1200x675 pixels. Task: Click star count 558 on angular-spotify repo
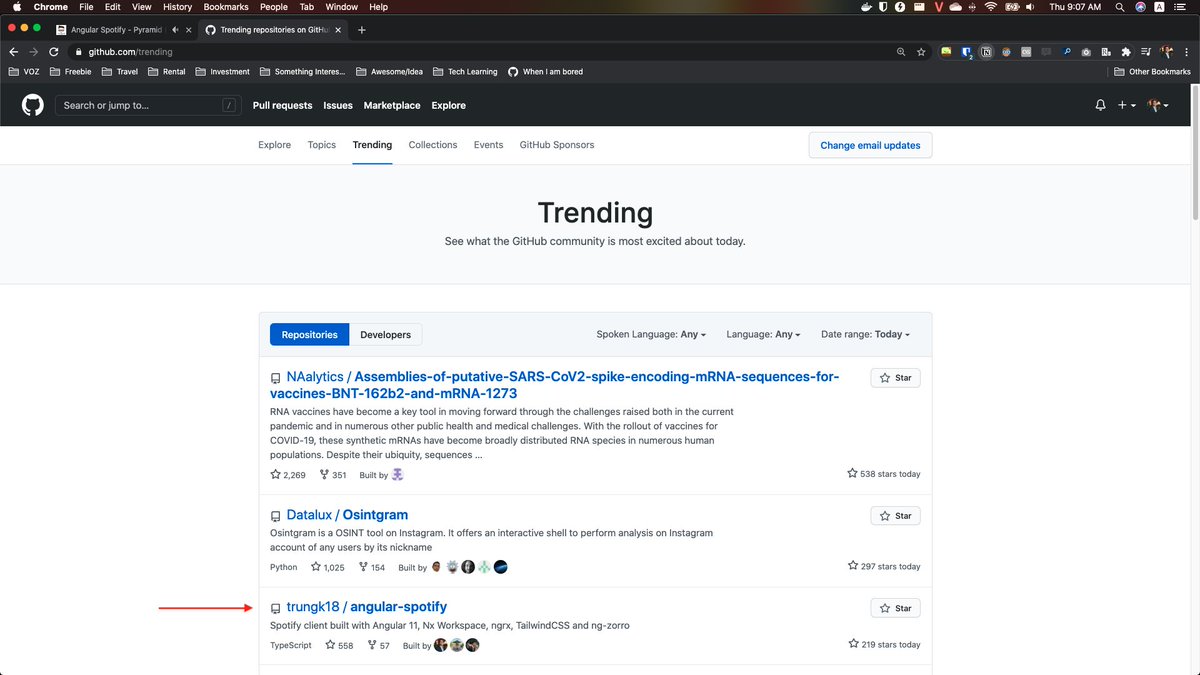coord(339,646)
